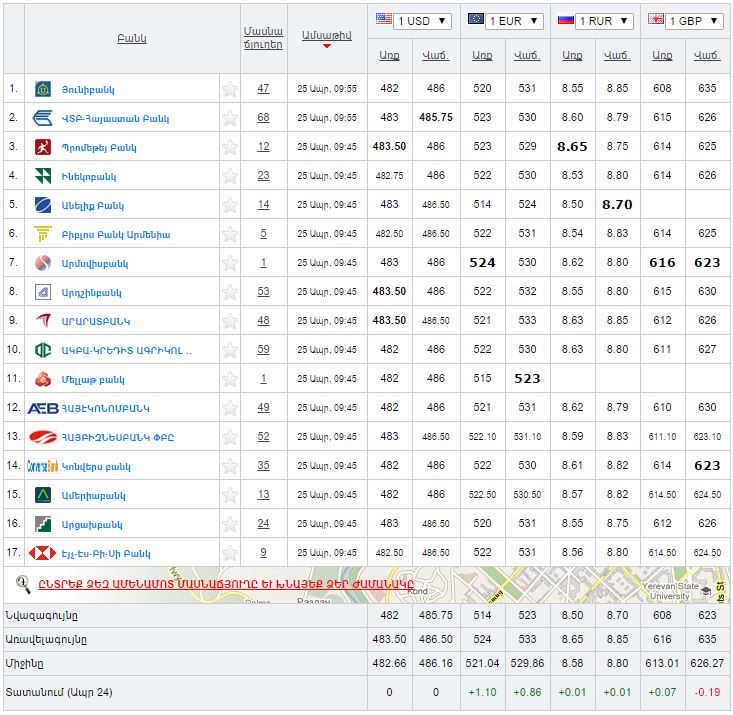Toggle the favorite star in row 1
The image size is (733, 715).
[x=230, y=89]
